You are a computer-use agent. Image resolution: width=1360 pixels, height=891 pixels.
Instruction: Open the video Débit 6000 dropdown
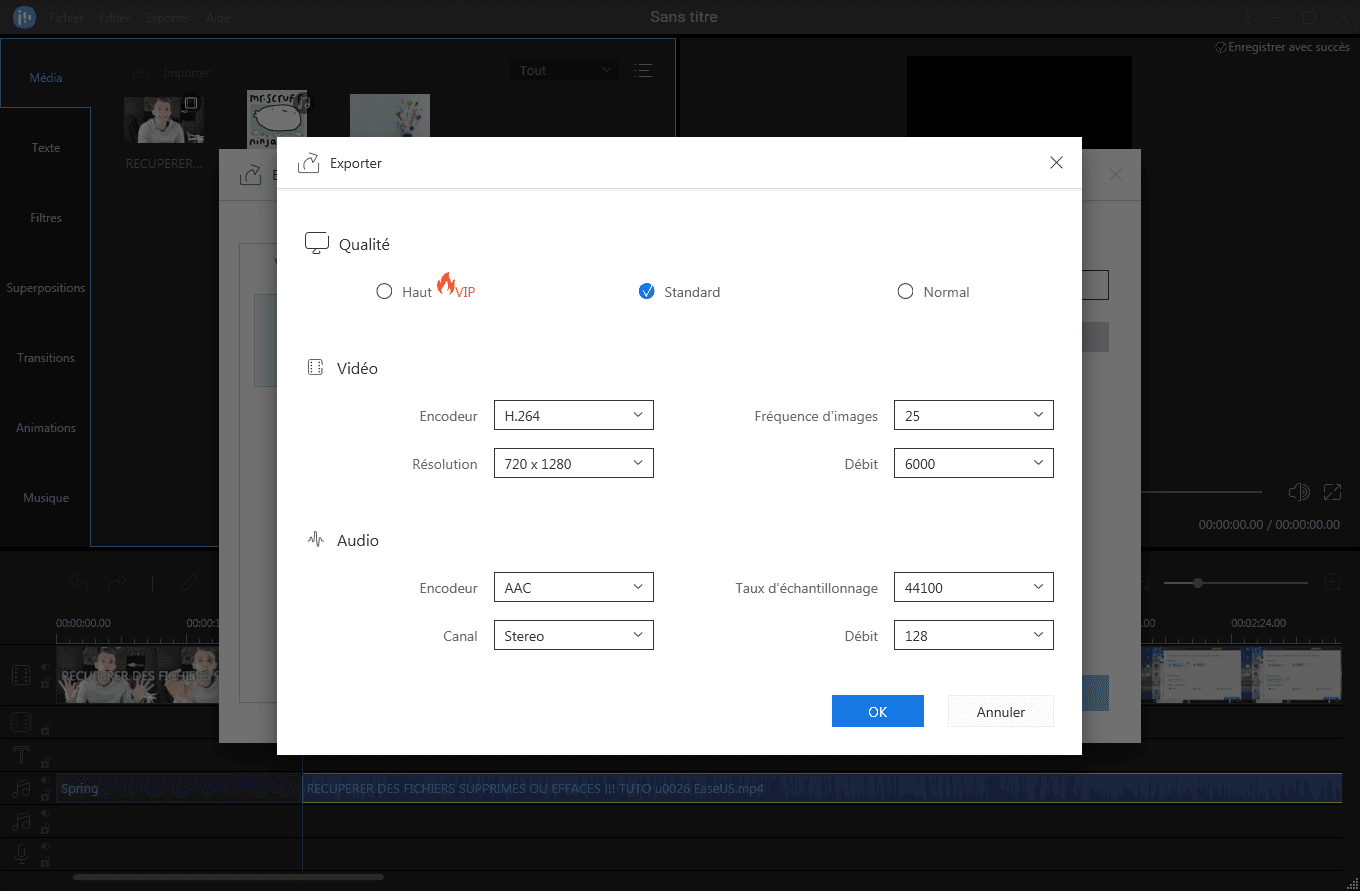(974, 463)
